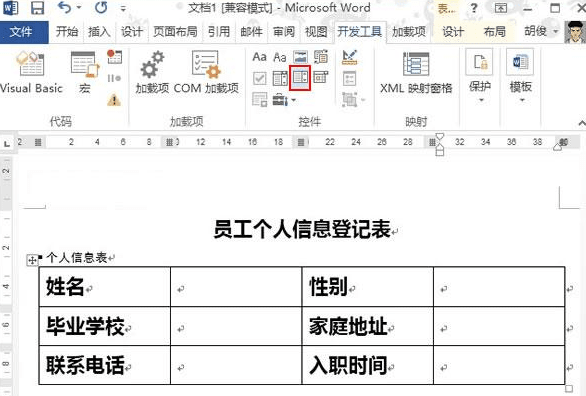Collapse the ribbon with chevron

(582, 123)
